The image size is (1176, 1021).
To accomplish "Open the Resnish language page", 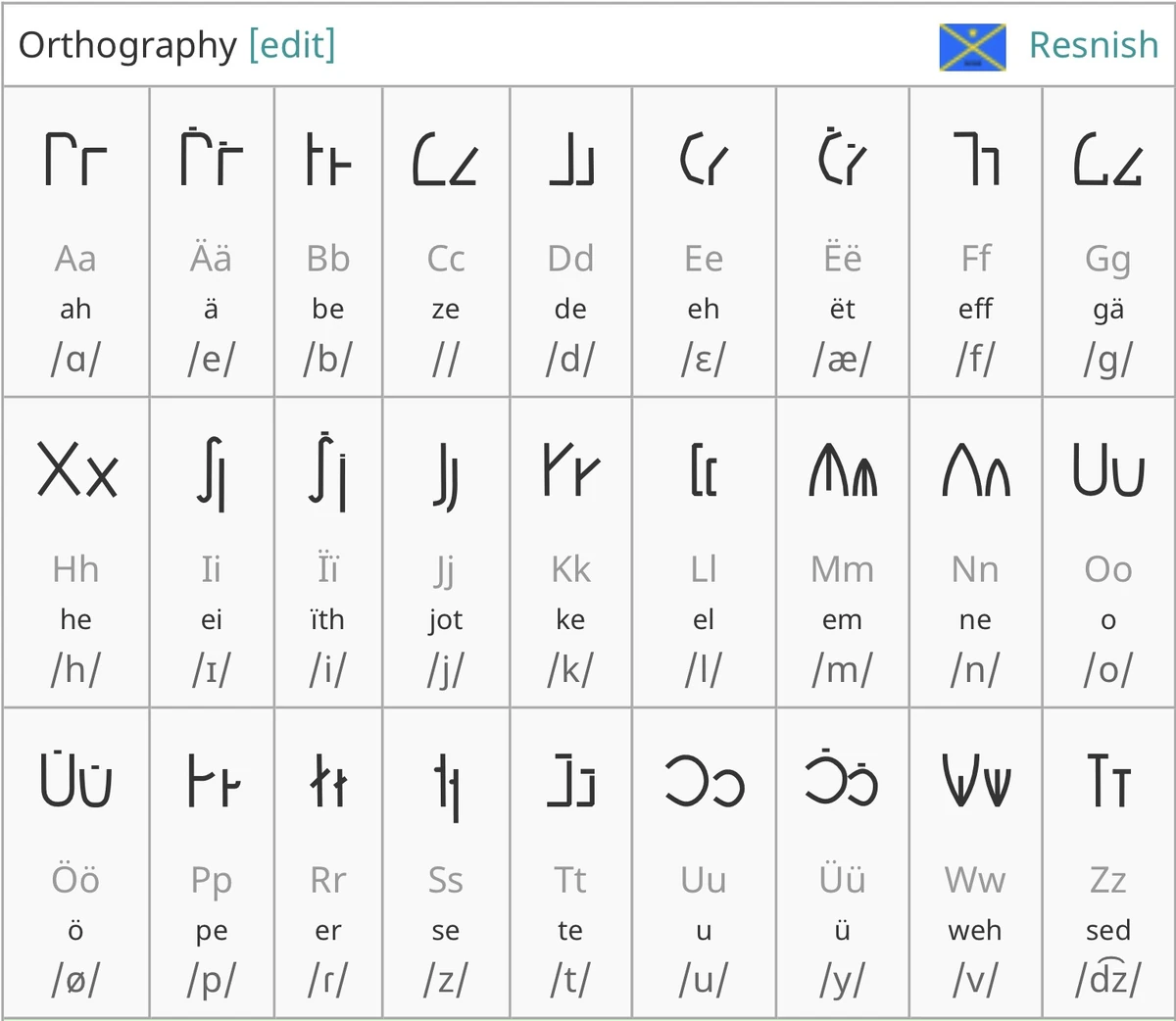I will [1094, 45].
